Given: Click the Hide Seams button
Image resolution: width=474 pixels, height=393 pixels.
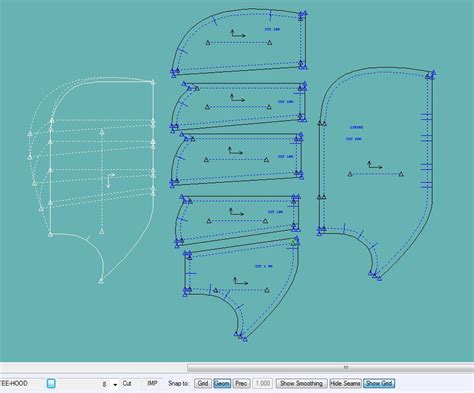Looking at the screenshot, I should click(345, 383).
